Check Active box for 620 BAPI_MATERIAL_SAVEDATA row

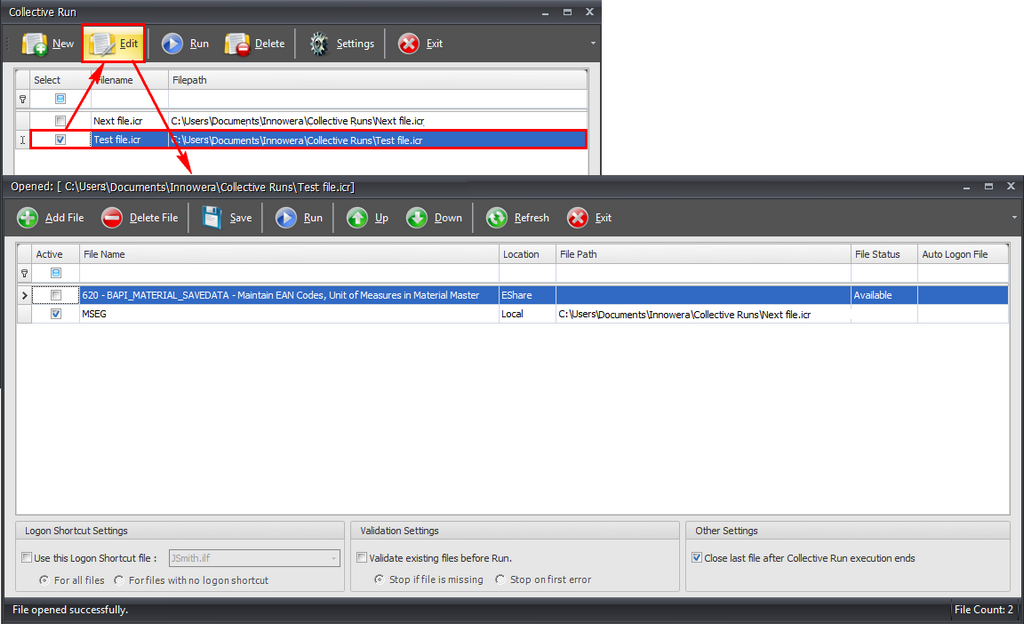pos(56,295)
